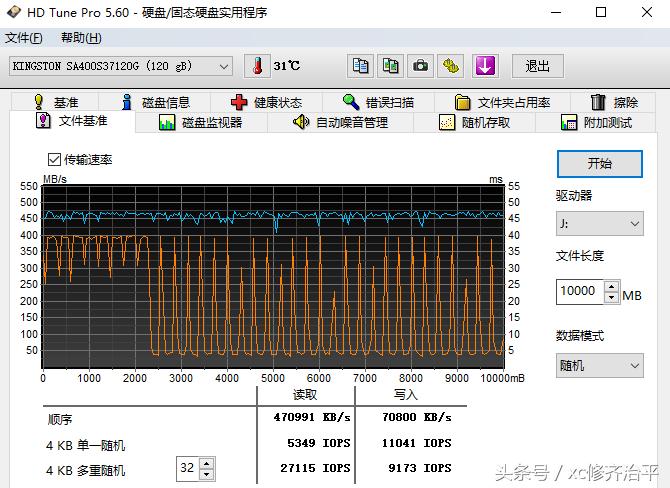Click 4 KB single random write 11041 IOPS
Screen dimensions: 670x488
click(417, 443)
